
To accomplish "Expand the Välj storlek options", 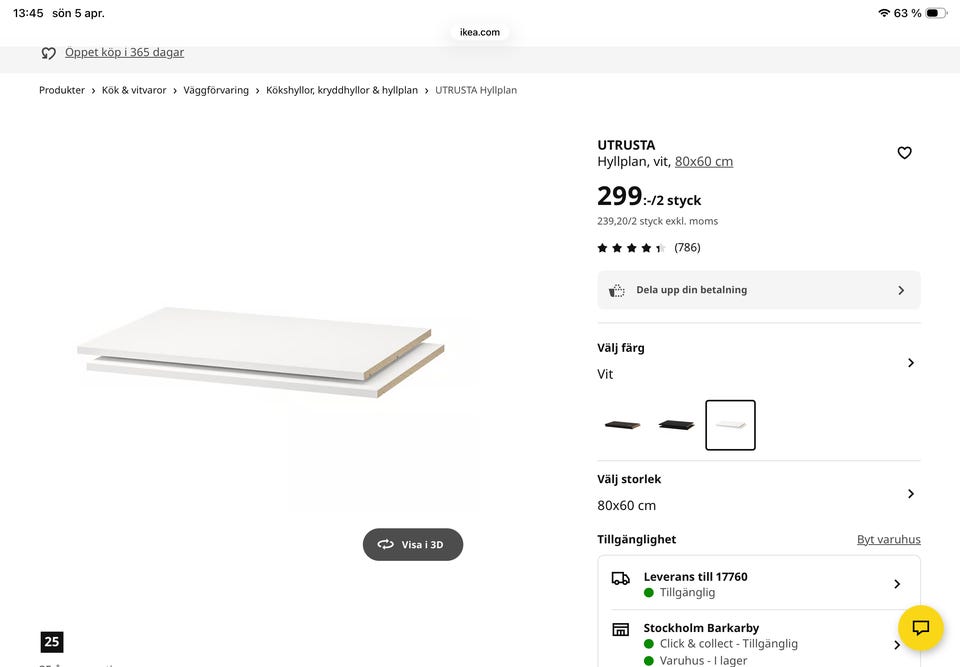I will click(x=910, y=494).
